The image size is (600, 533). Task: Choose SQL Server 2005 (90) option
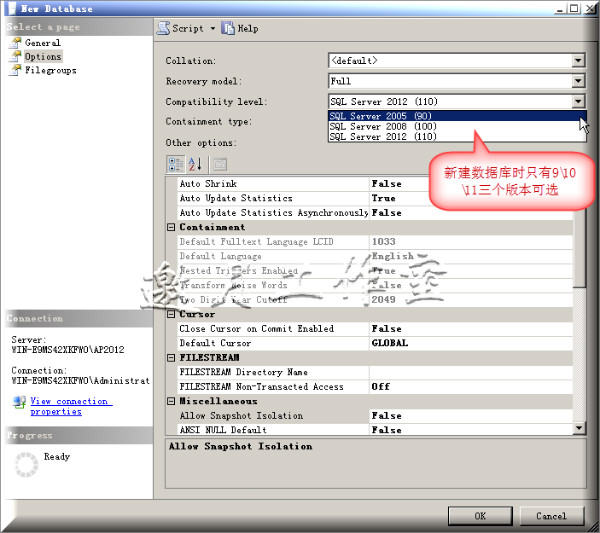[457, 116]
